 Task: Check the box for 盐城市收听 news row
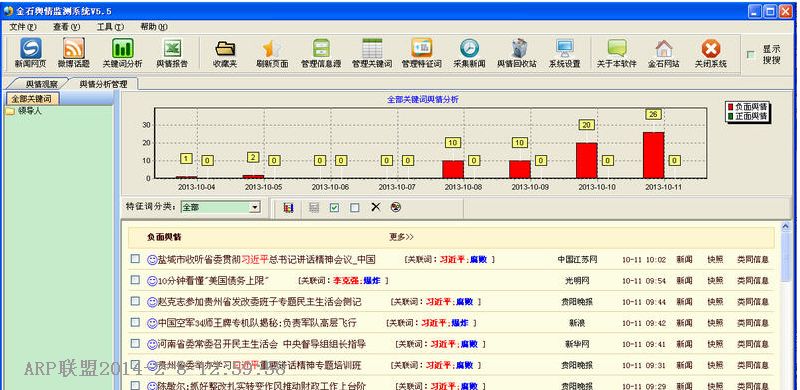coord(135,259)
